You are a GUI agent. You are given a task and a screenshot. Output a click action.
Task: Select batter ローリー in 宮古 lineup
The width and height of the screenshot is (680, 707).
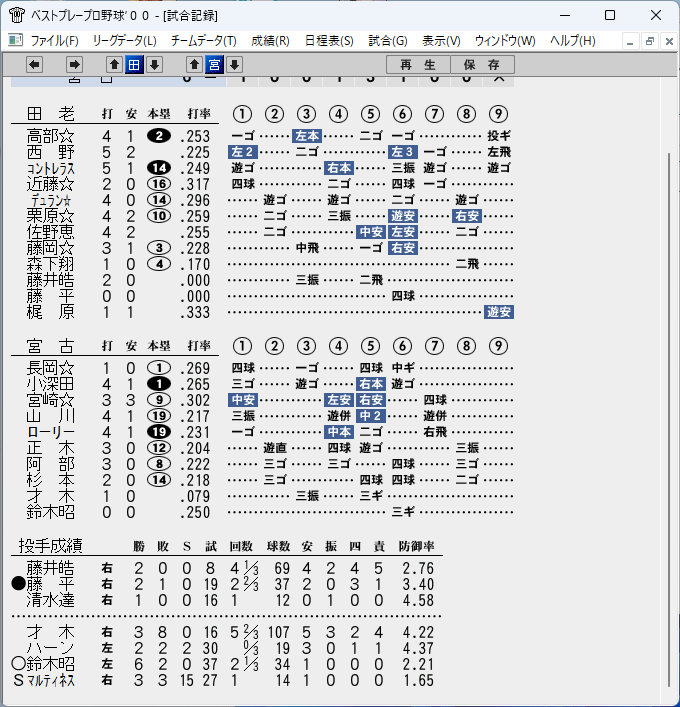point(51,432)
